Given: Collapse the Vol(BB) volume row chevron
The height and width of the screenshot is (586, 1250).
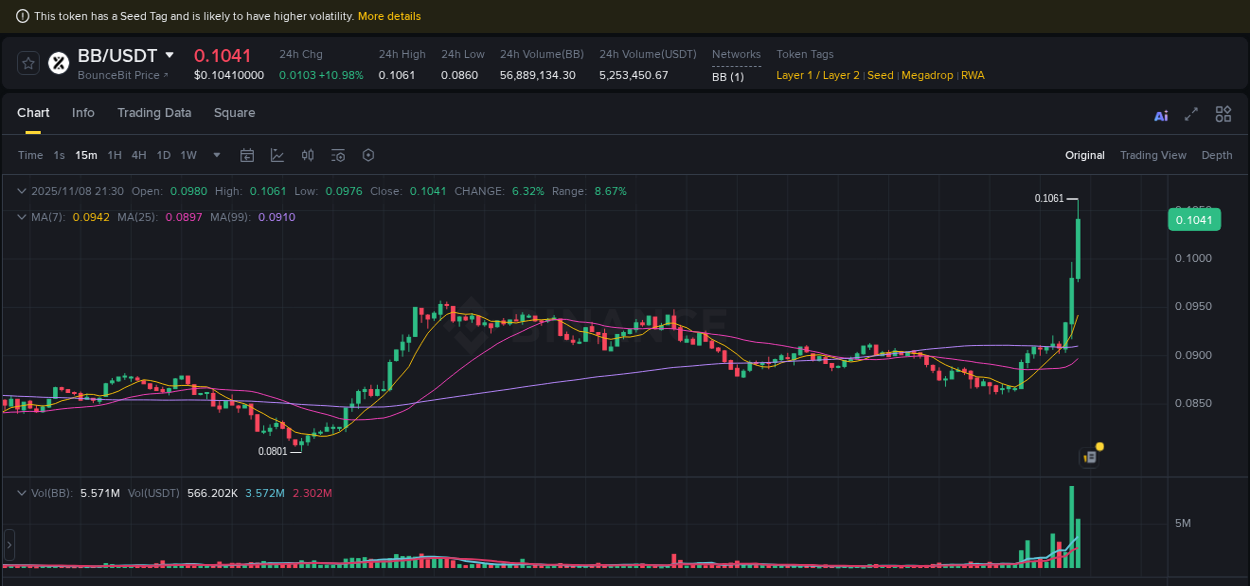Looking at the screenshot, I should pyautogui.click(x=21, y=493).
